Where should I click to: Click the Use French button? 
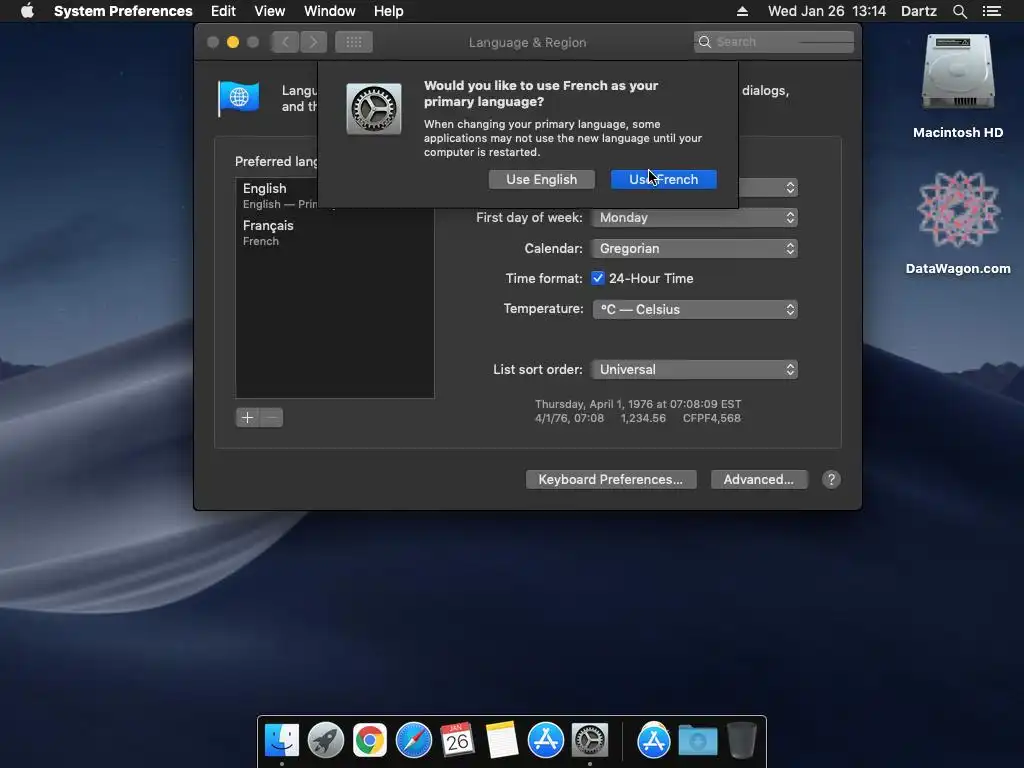664,180
